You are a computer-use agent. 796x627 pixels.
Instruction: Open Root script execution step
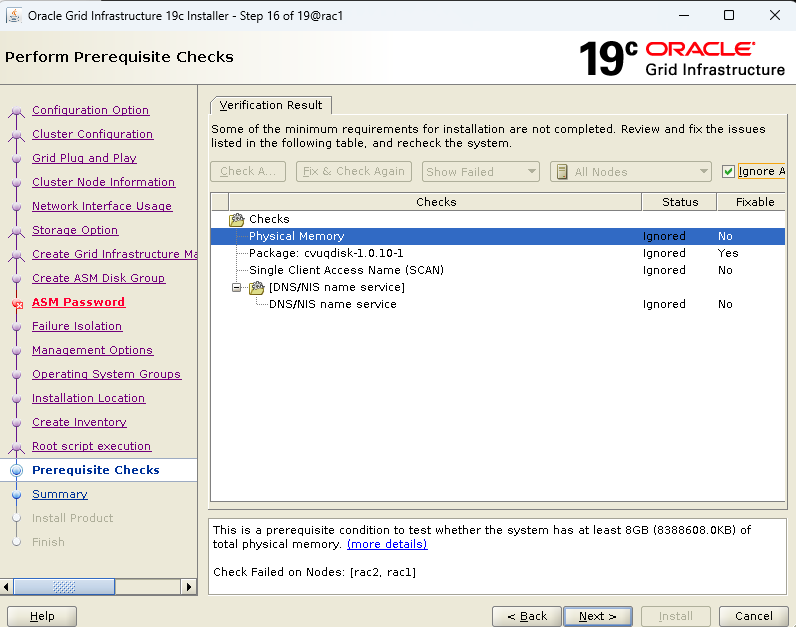[91, 446]
